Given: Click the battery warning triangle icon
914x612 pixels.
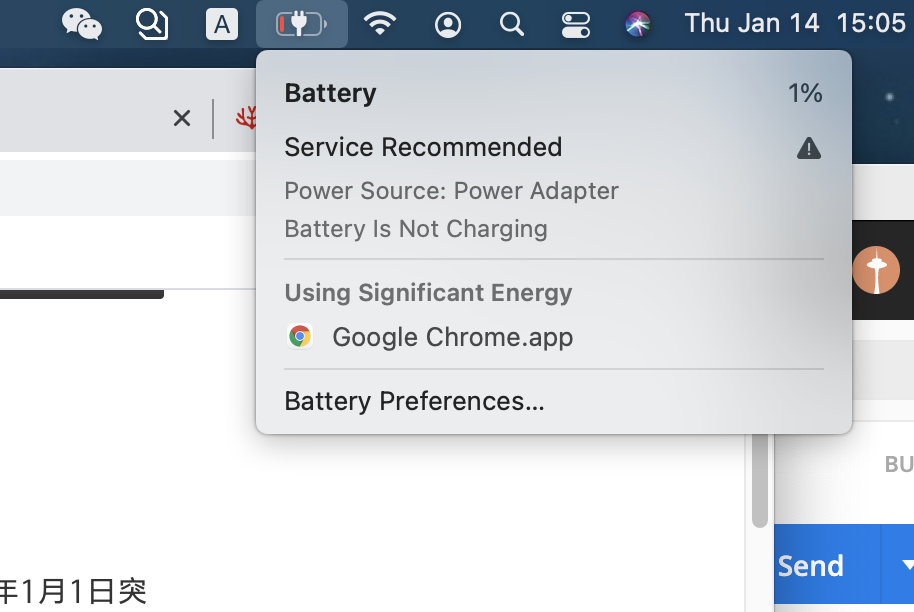Looking at the screenshot, I should tap(808, 149).
